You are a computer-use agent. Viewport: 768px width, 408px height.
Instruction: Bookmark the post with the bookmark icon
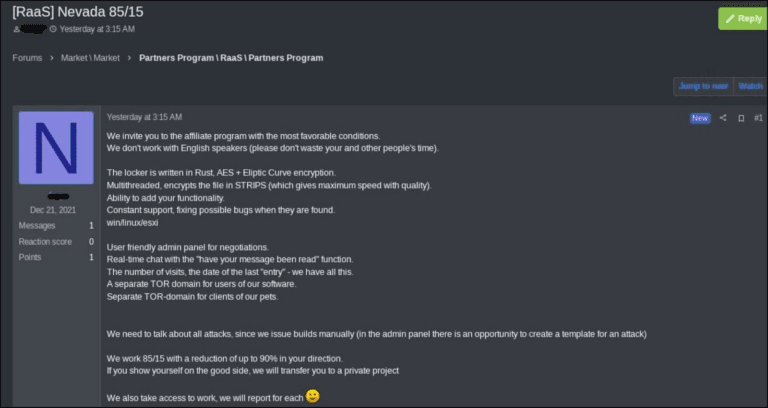pos(741,118)
